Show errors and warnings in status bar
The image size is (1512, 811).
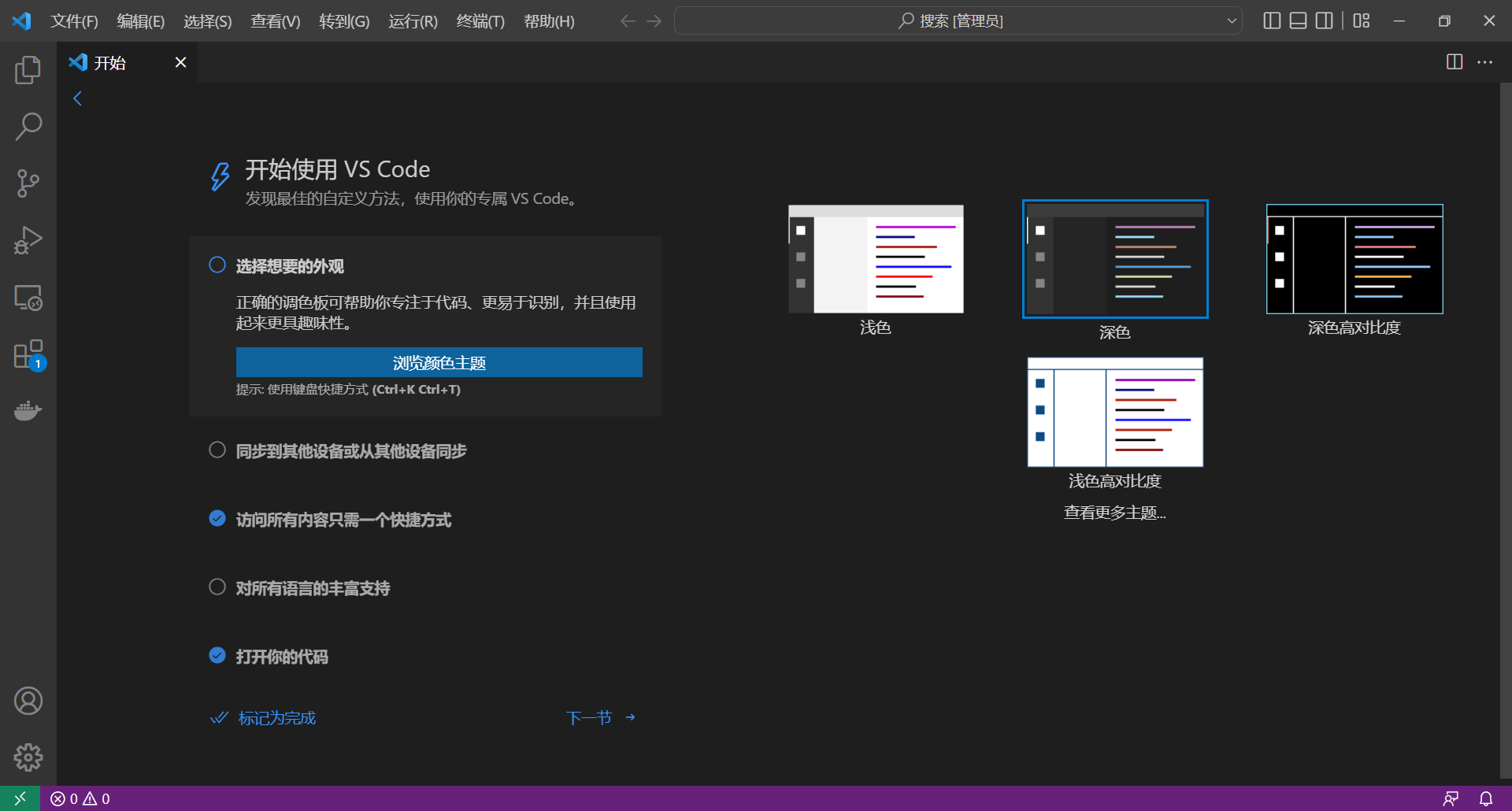[x=80, y=798]
